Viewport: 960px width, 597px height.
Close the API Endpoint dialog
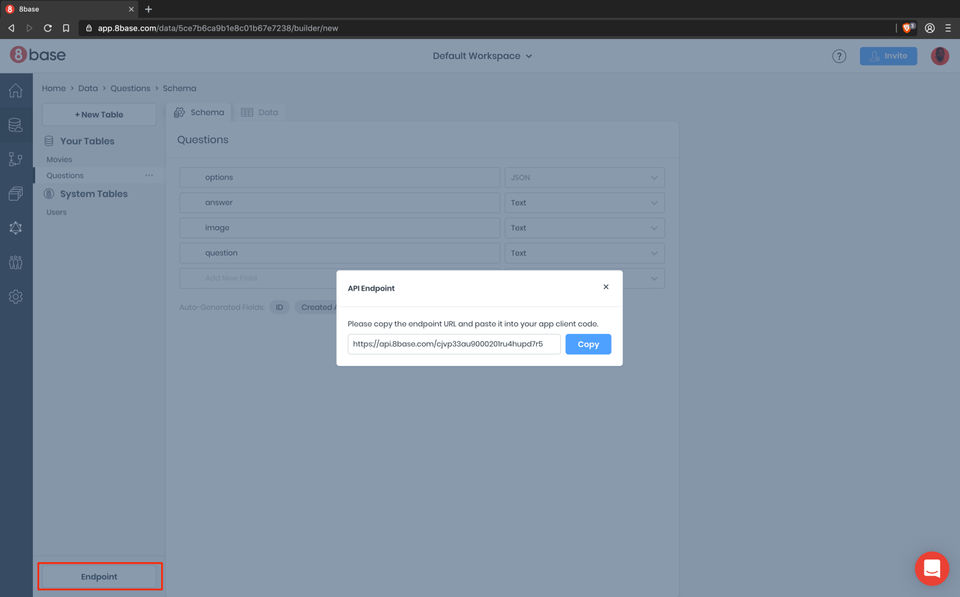coord(606,287)
